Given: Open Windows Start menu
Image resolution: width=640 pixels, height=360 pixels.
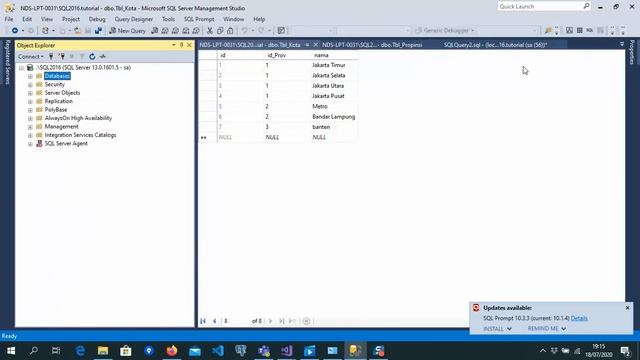Looking at the screenshot, I should point(11,351).
